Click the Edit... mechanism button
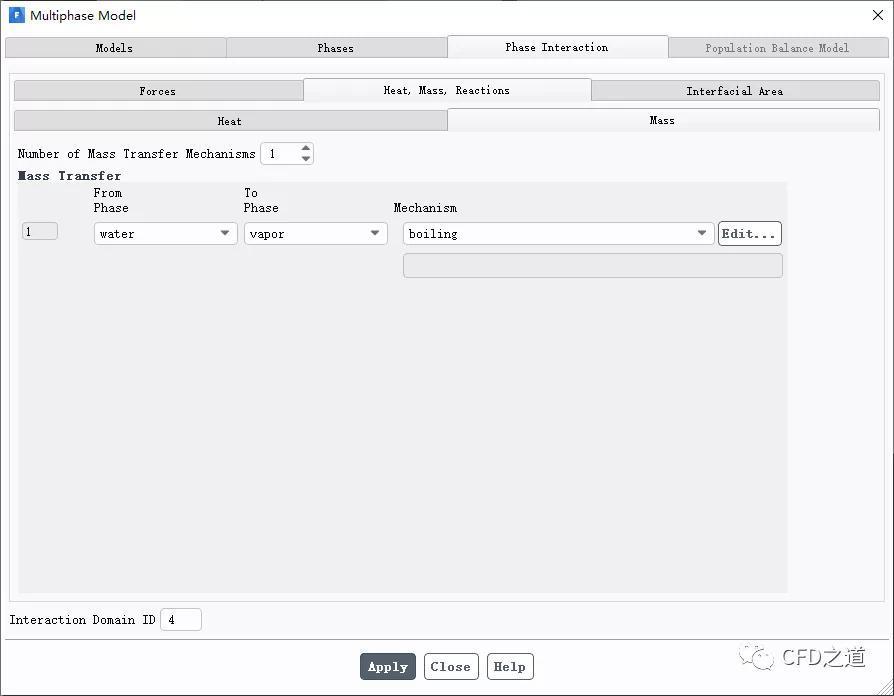894x696 pixels. [750, 234]
